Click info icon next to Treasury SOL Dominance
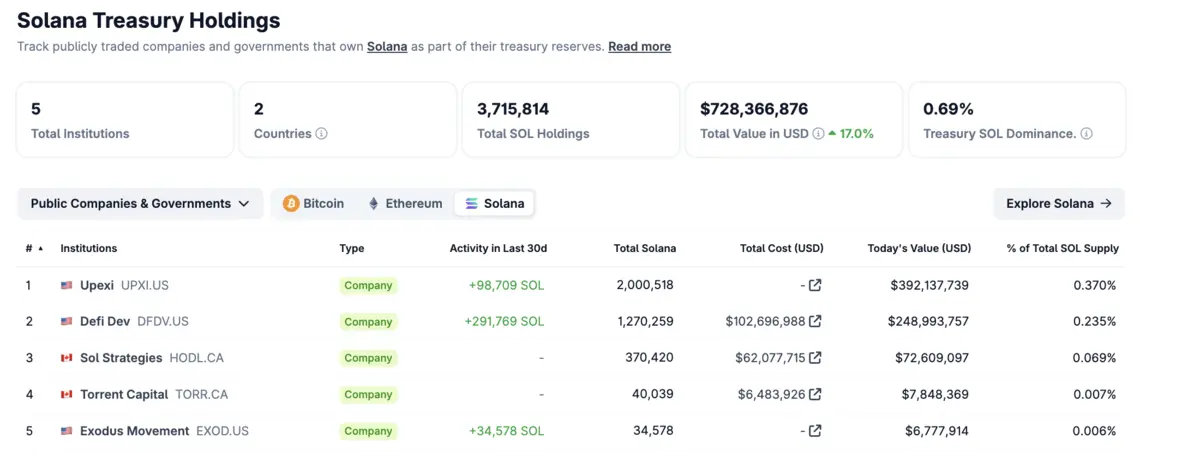The image size is (1200, 468). pos(1086,134)
